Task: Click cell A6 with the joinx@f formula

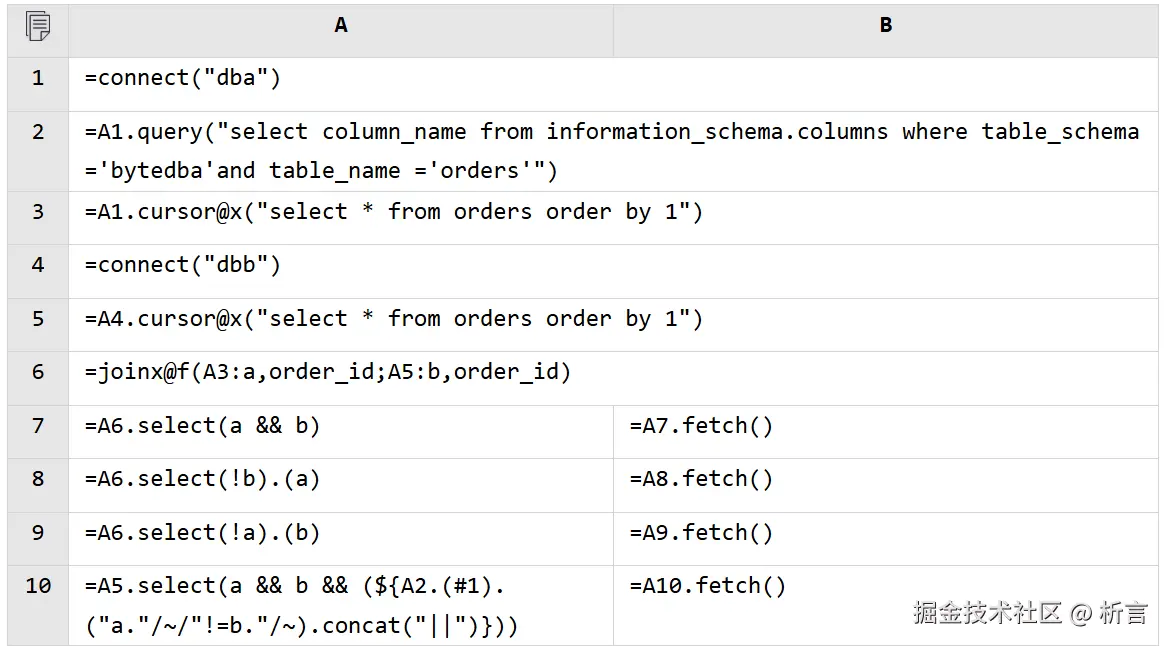Action: pos(328,373)
